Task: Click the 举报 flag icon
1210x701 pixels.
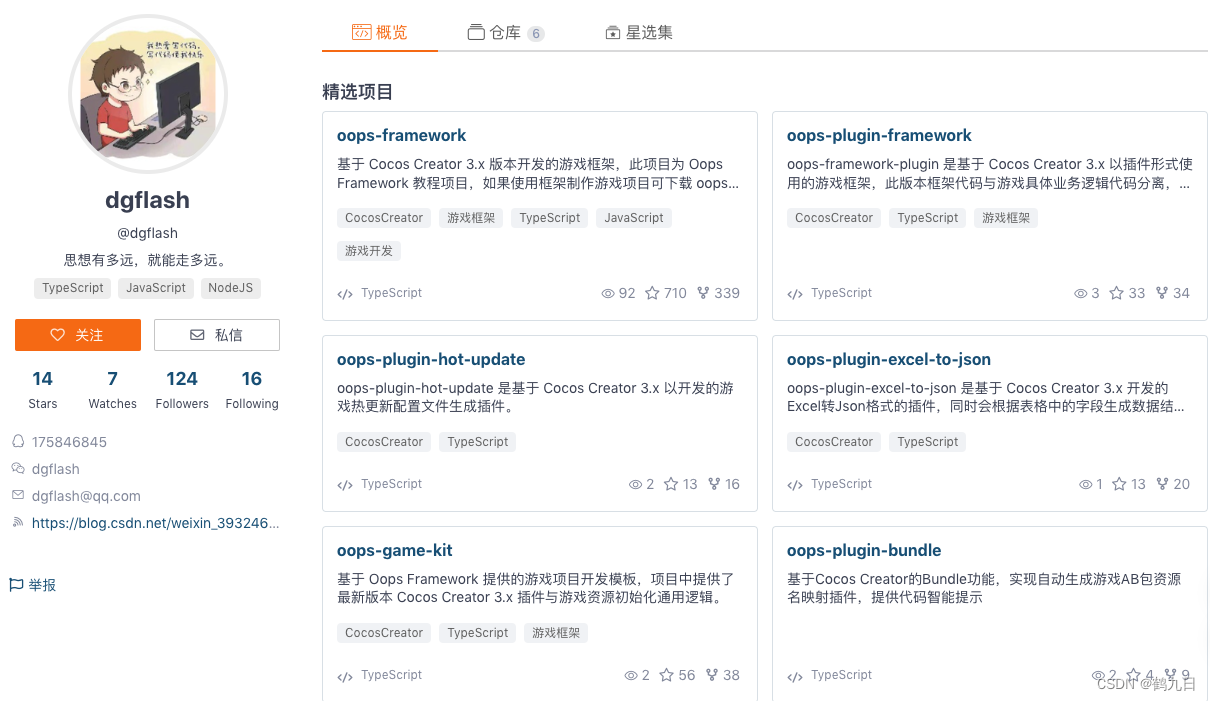Action: click(16, 585)
